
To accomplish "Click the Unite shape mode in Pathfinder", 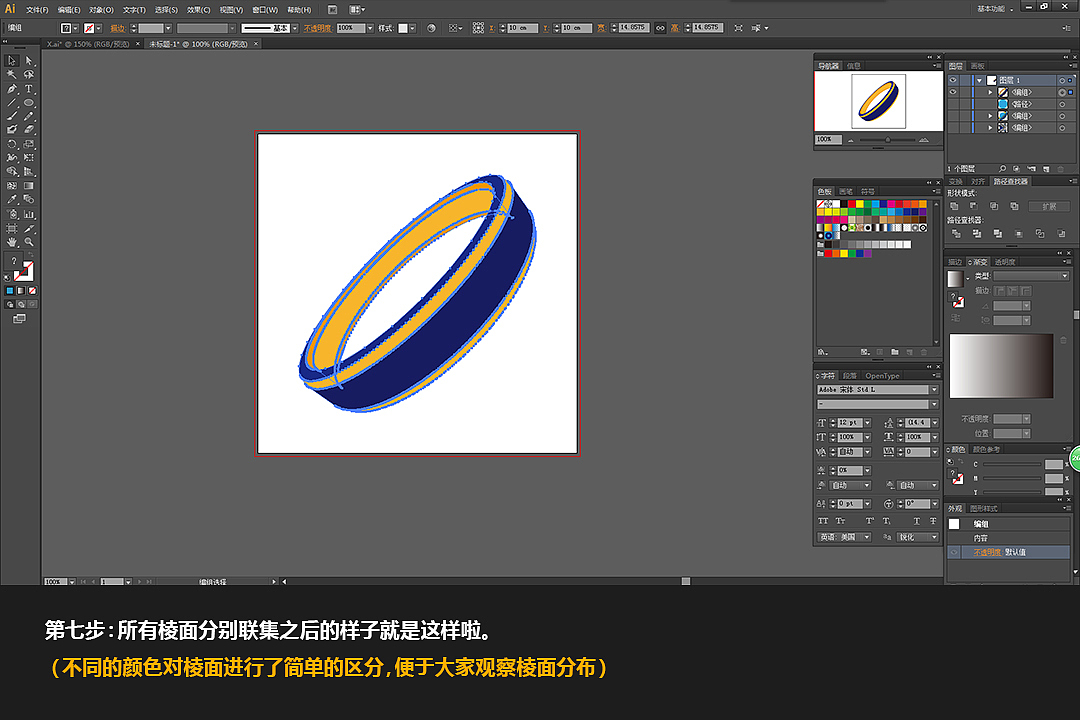I will [954, 204].
